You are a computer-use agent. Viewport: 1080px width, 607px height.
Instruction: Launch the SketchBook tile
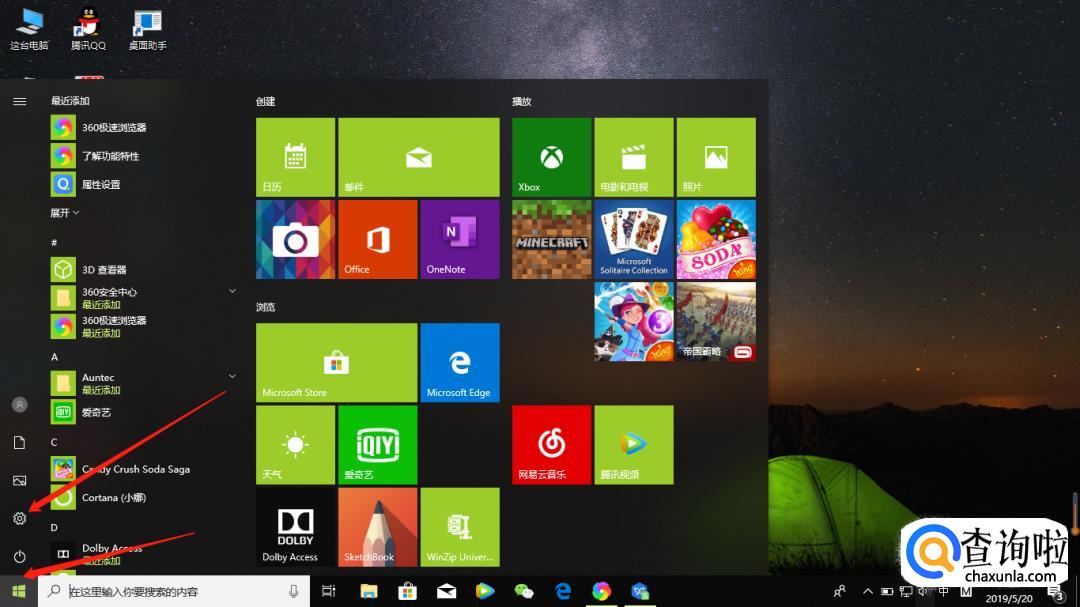pyautogui.click(x=377, y=527)
